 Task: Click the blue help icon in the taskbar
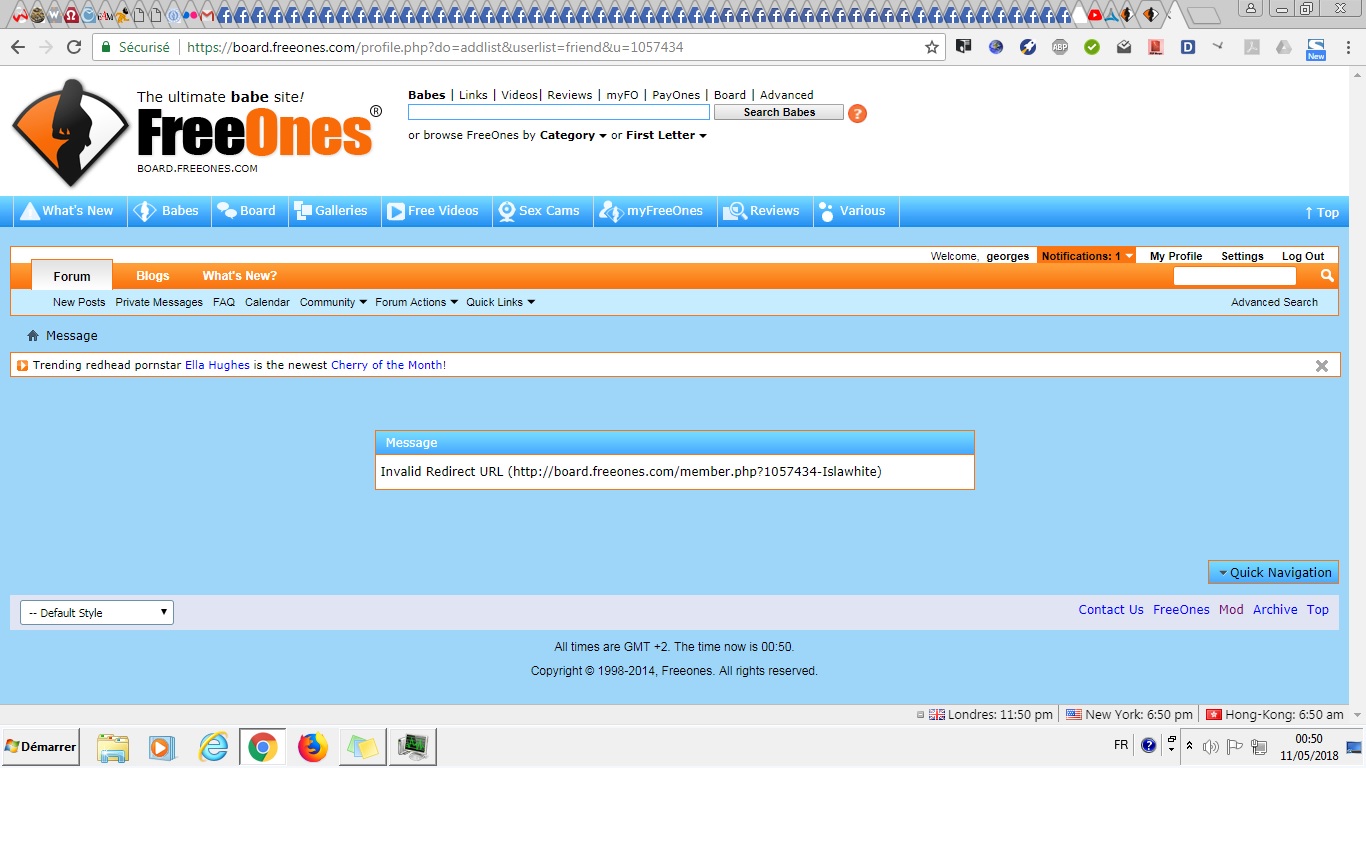1148,745
